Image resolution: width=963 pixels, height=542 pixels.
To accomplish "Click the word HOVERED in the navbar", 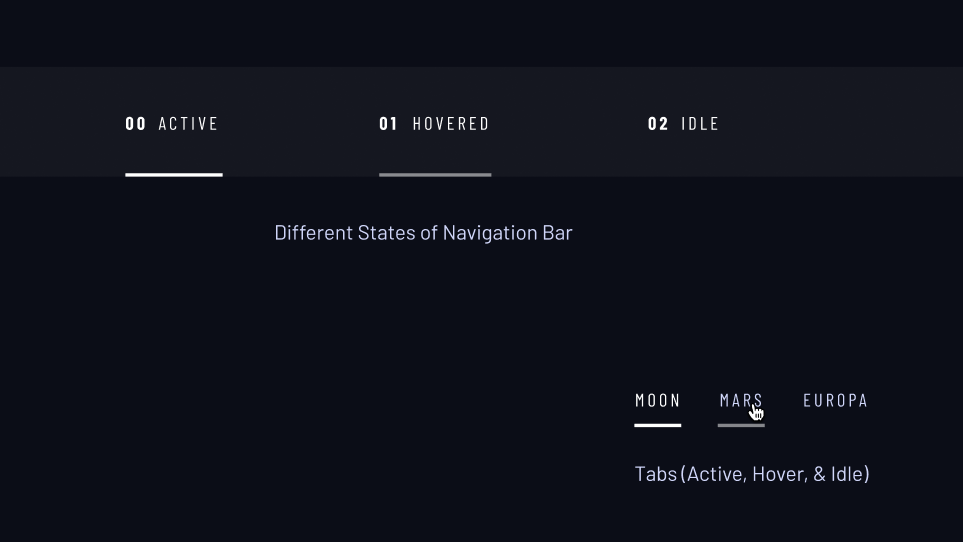I will (x=451, y=123).
